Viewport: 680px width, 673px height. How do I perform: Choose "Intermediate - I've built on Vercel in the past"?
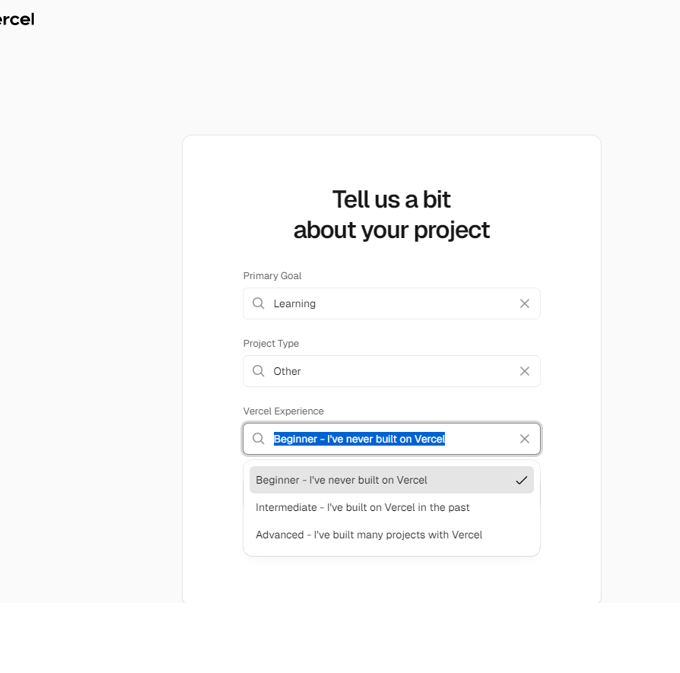point(362,507)
